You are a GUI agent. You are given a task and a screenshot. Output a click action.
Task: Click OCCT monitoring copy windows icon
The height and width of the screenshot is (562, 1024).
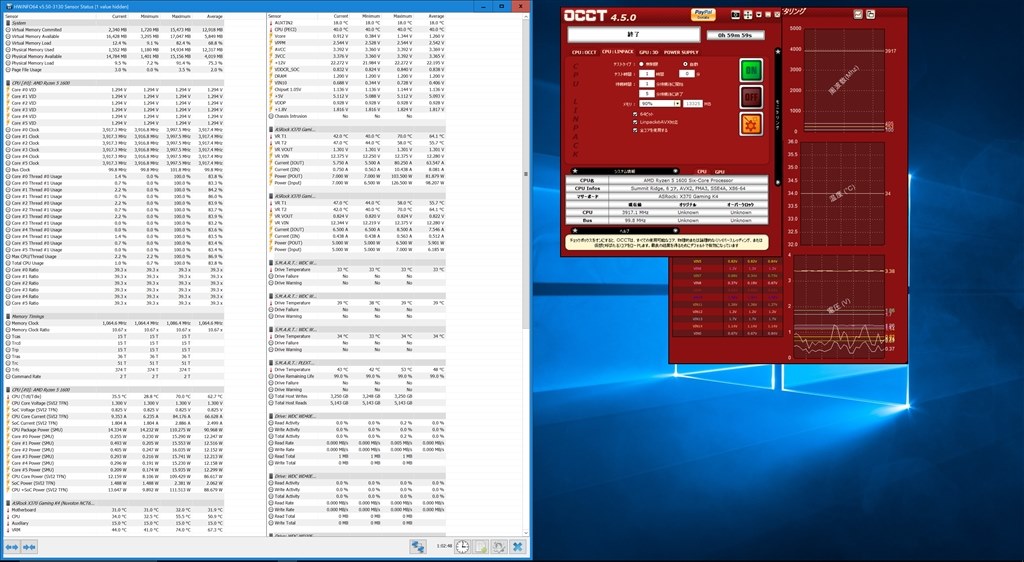point(871,14)
